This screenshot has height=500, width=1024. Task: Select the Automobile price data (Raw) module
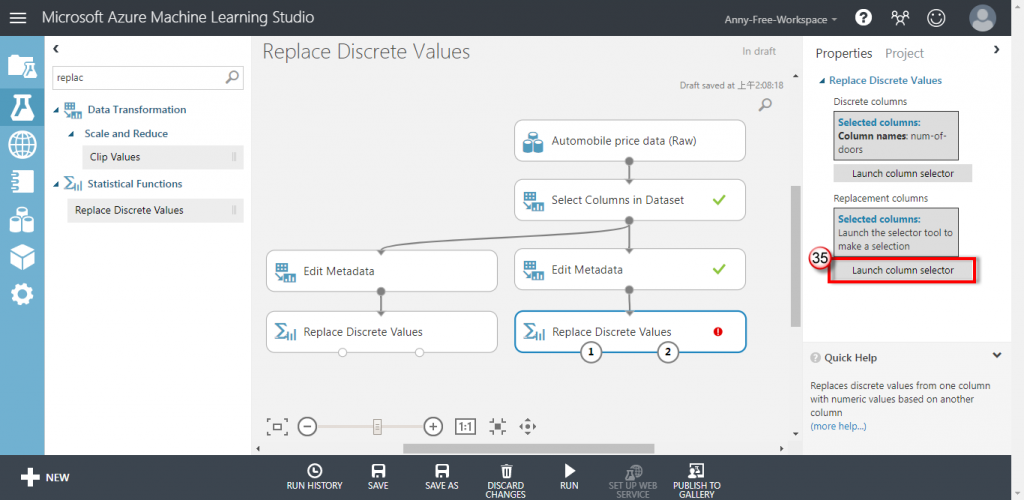(630, 140)
